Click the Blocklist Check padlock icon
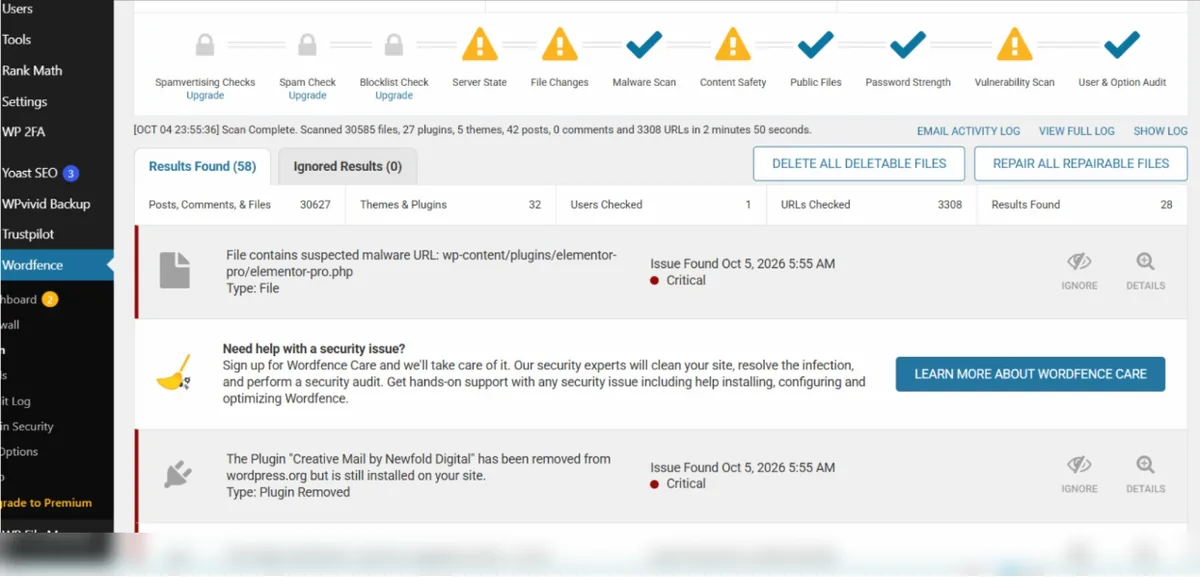This screenshot has height=577, width=1200. coord(394,45)
